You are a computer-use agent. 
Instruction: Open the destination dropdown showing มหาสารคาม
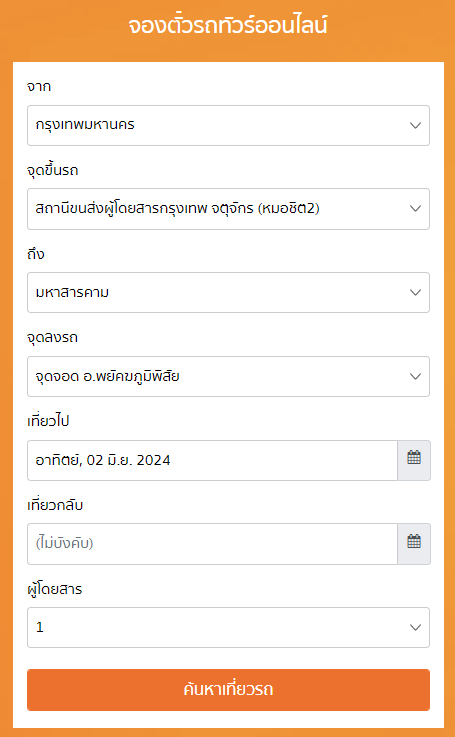(x=228, y=292)
